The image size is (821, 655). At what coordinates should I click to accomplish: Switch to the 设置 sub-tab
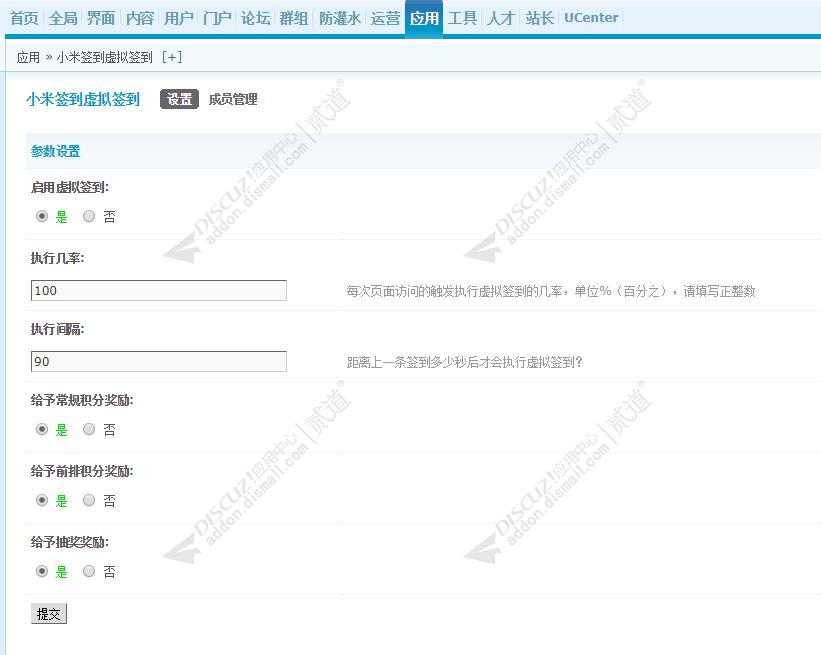pyautogui.click(x=180, y=99)
